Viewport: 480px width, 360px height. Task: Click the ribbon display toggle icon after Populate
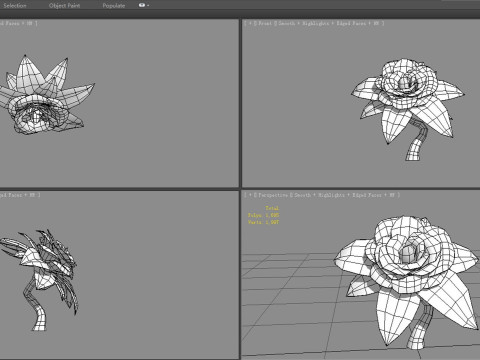coord(142,5)
